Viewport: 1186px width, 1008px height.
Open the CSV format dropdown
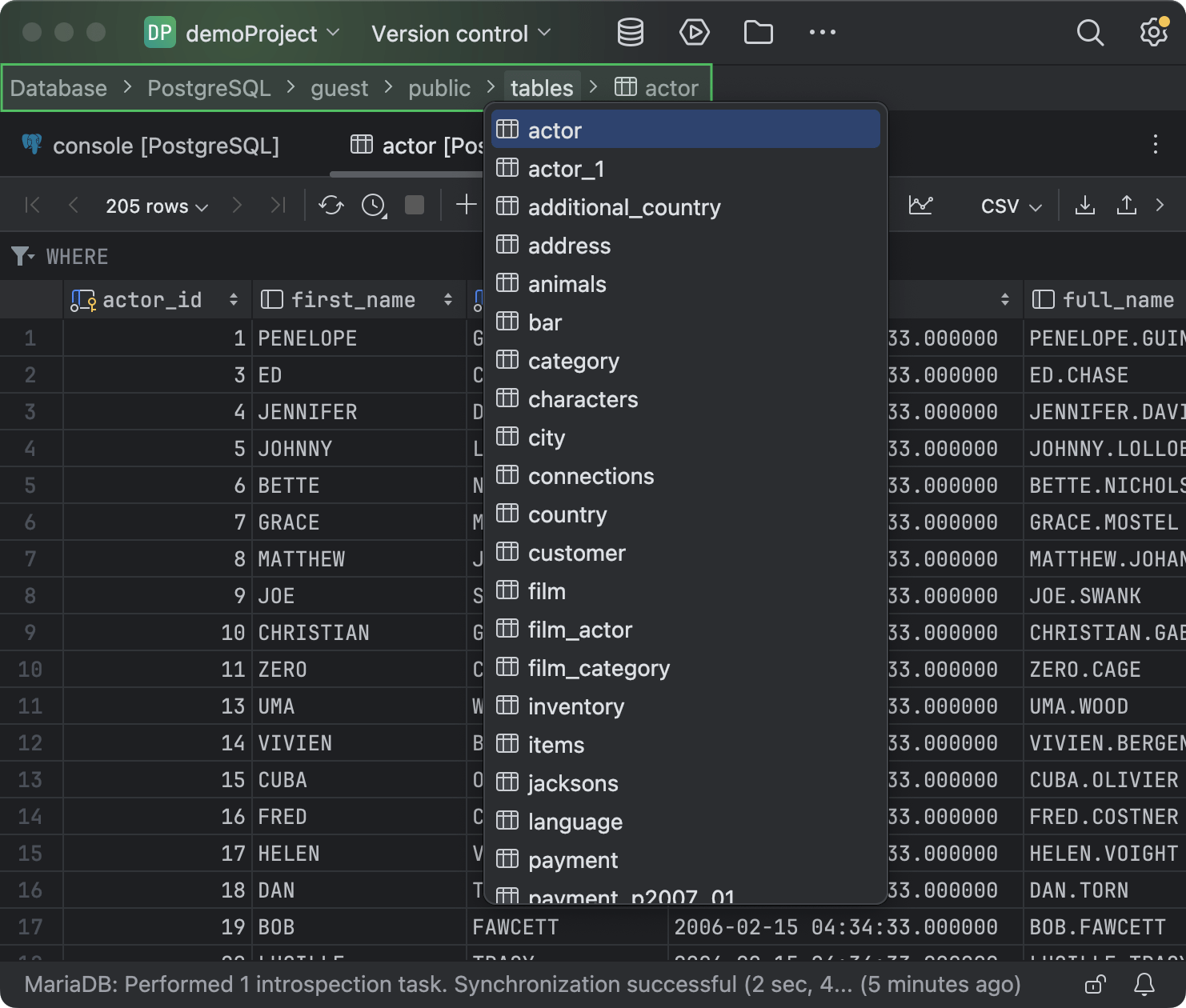[x=1008, y=206]
